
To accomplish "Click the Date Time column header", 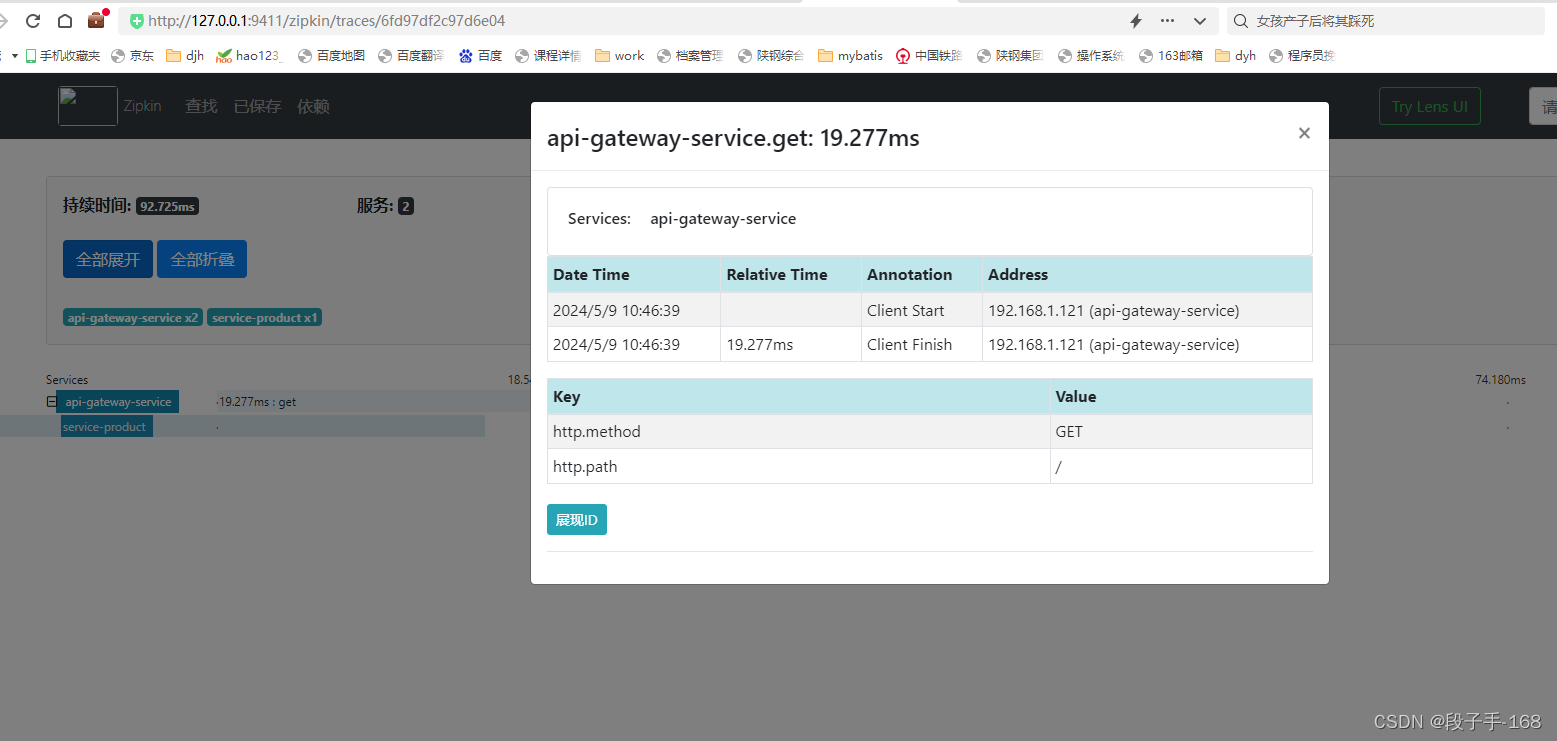I will tap(634, 274).
